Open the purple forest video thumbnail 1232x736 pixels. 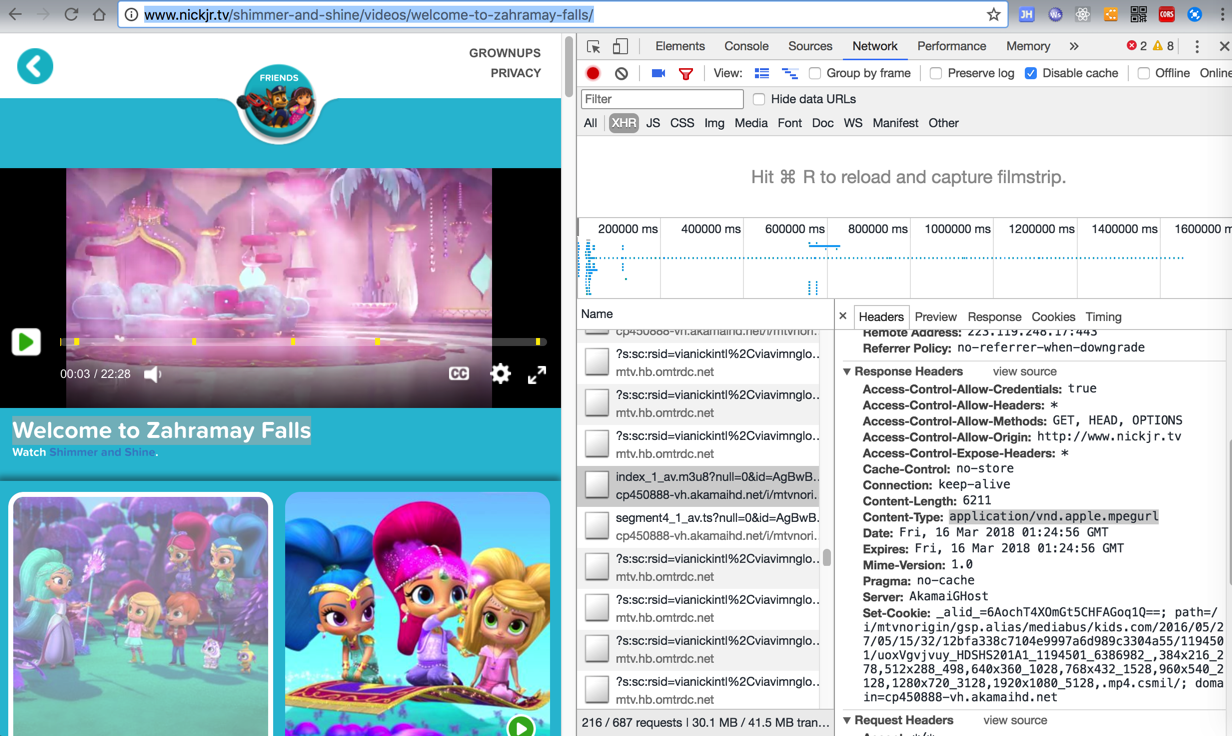[141, 614]
